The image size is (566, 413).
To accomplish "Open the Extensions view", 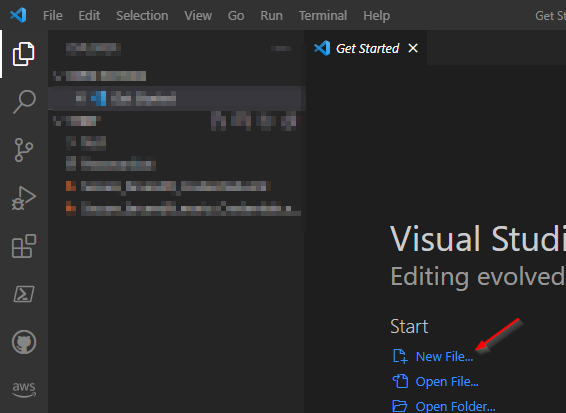I will tap(24, 246).
